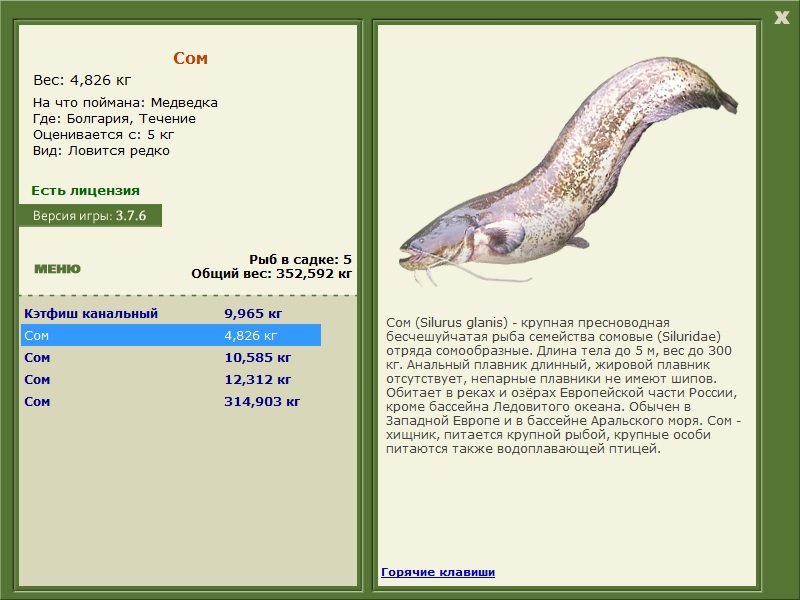Open the Горячие клавиши link
Image resolution: width=800 pixels, height=600 pixels.
coord(438,572)
